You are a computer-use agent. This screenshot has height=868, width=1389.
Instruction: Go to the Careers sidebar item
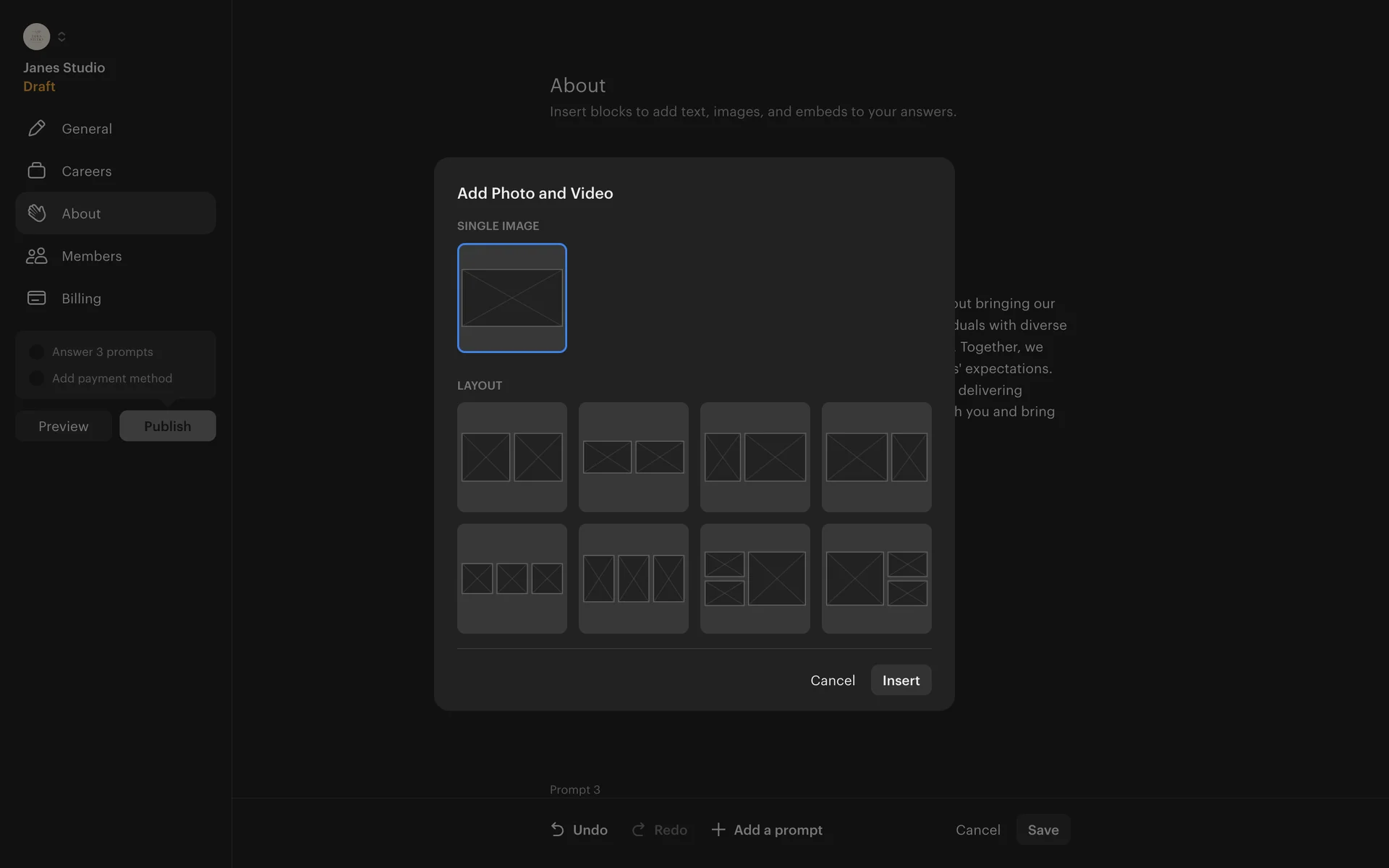coord(87,171)
